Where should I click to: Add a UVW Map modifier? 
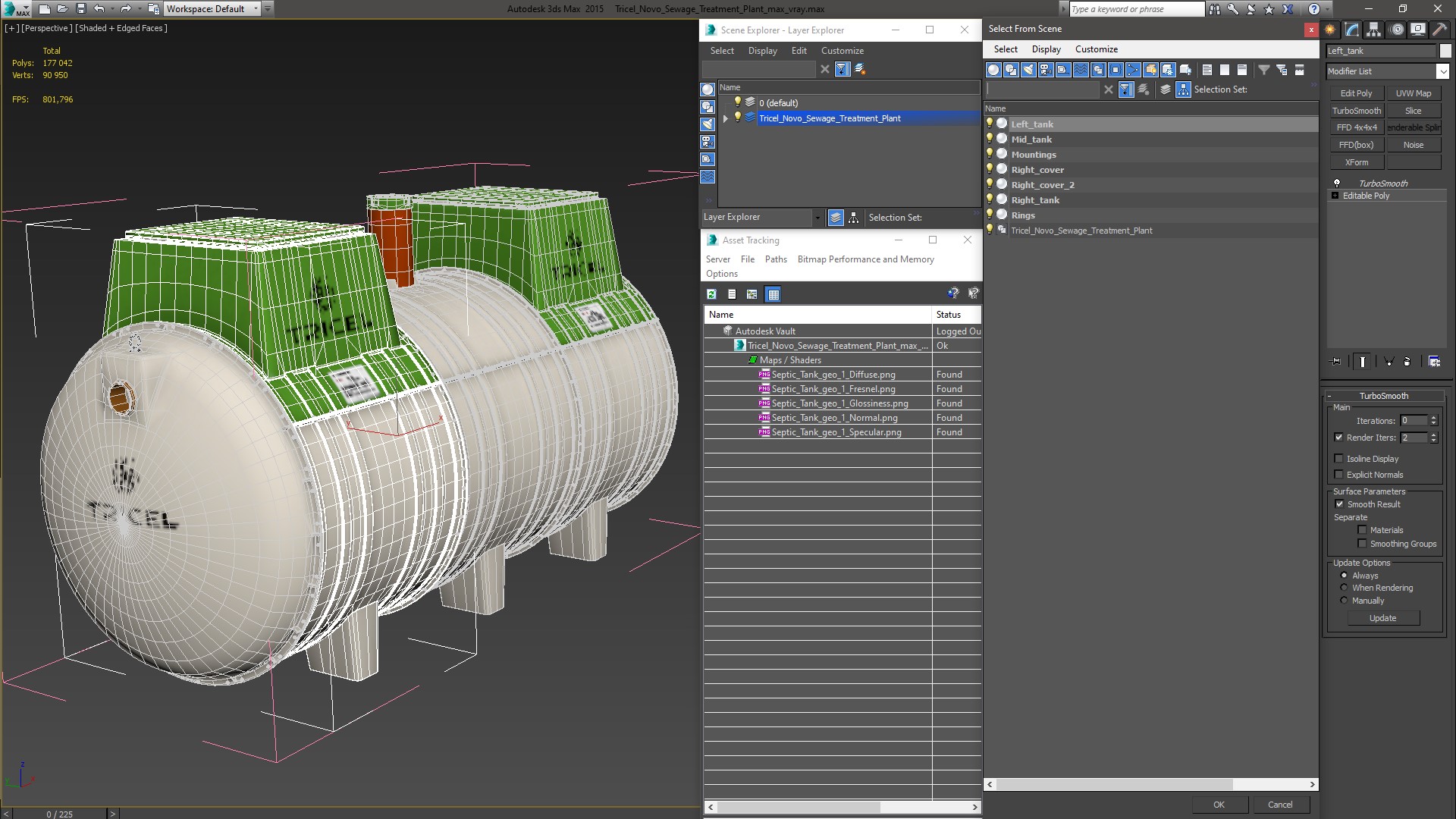coord(1414,93)
